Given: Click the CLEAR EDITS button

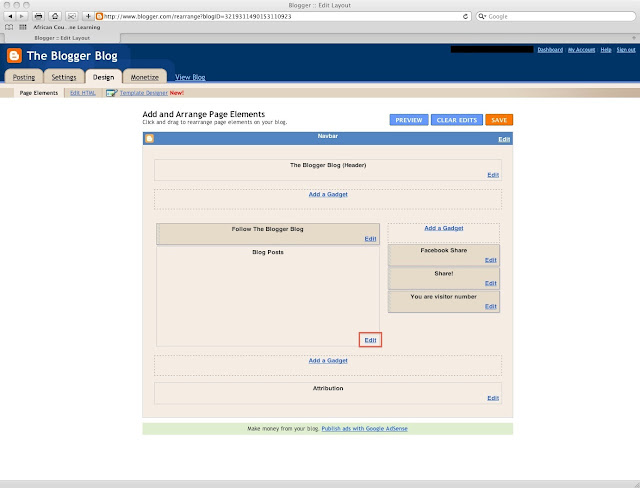Looking at the screenshot, I should coord(457,120).
